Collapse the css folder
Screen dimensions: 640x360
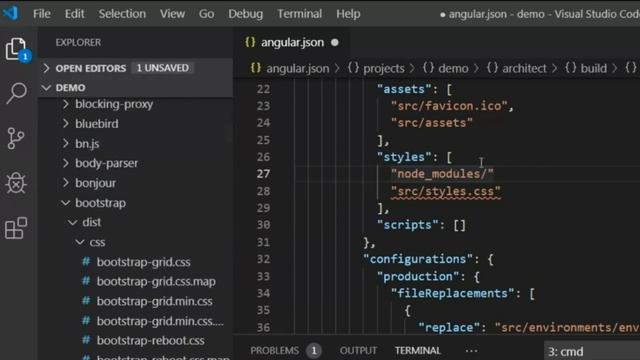point(80,242)
